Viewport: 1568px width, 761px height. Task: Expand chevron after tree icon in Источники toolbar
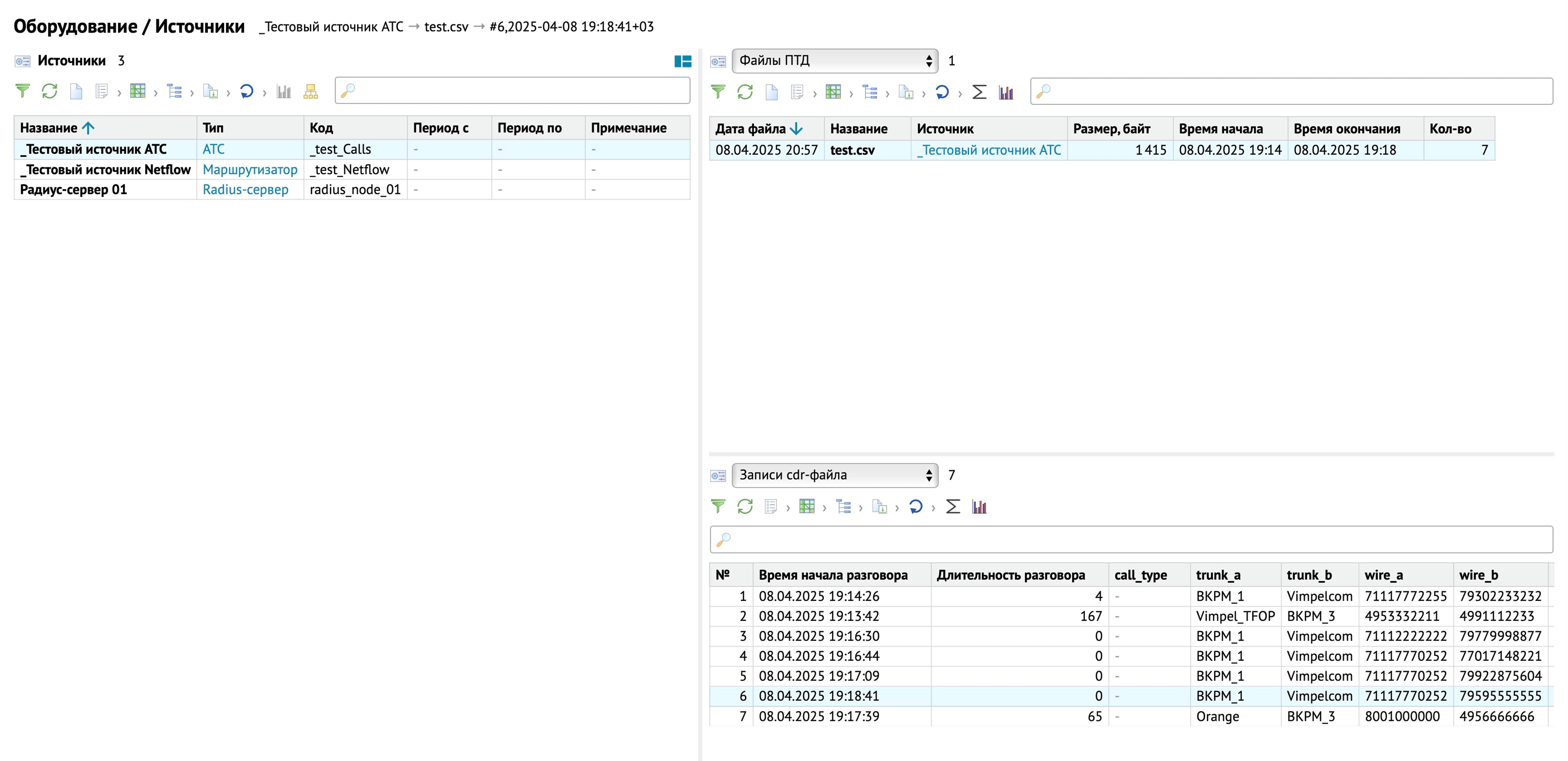coord(192,93)
